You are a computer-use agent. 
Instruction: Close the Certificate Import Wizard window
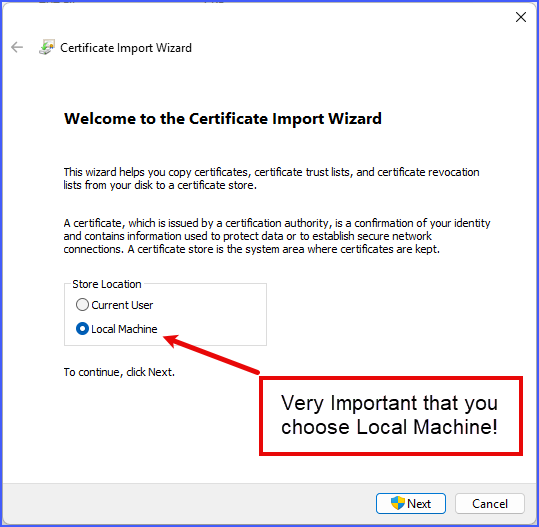521,17
